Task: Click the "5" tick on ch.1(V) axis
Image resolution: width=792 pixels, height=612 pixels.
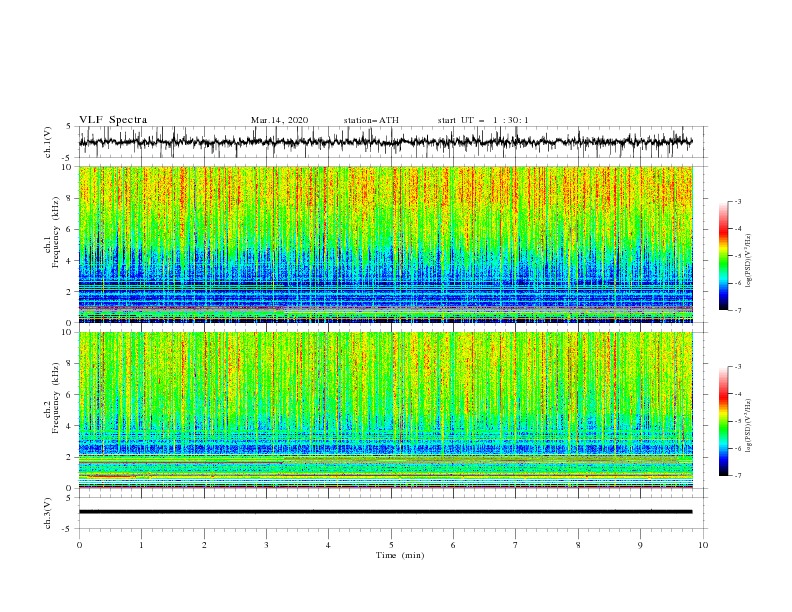Action: point(70,127)
